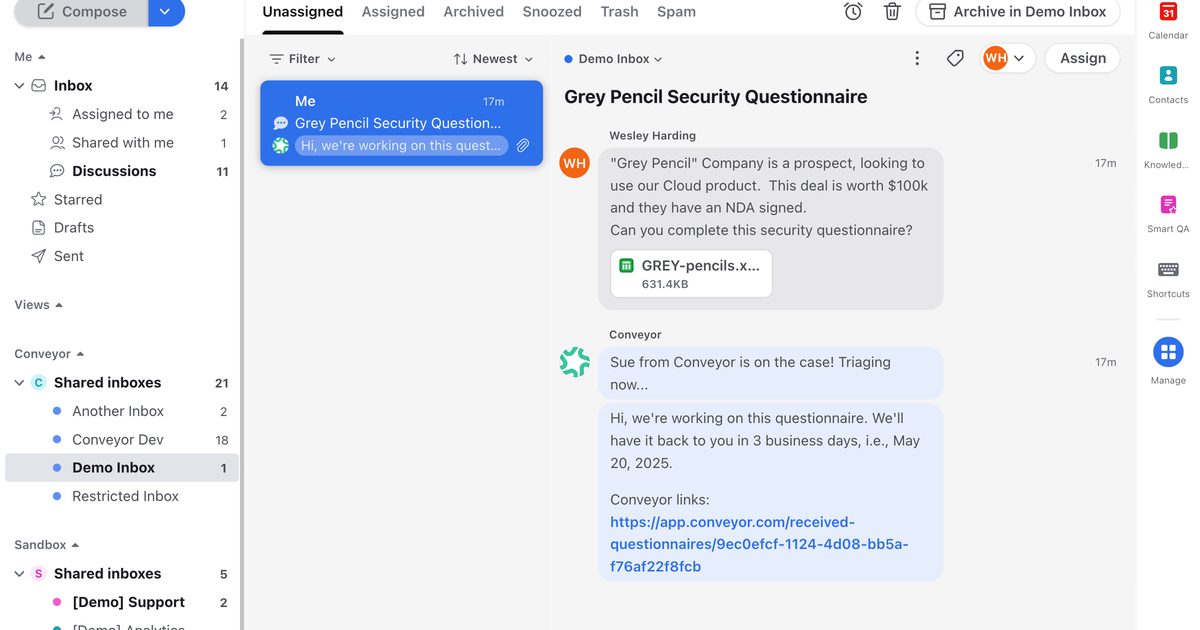Open the Shortcuts keyboard icon
1200x630 pixels.
coord(1168,270)
